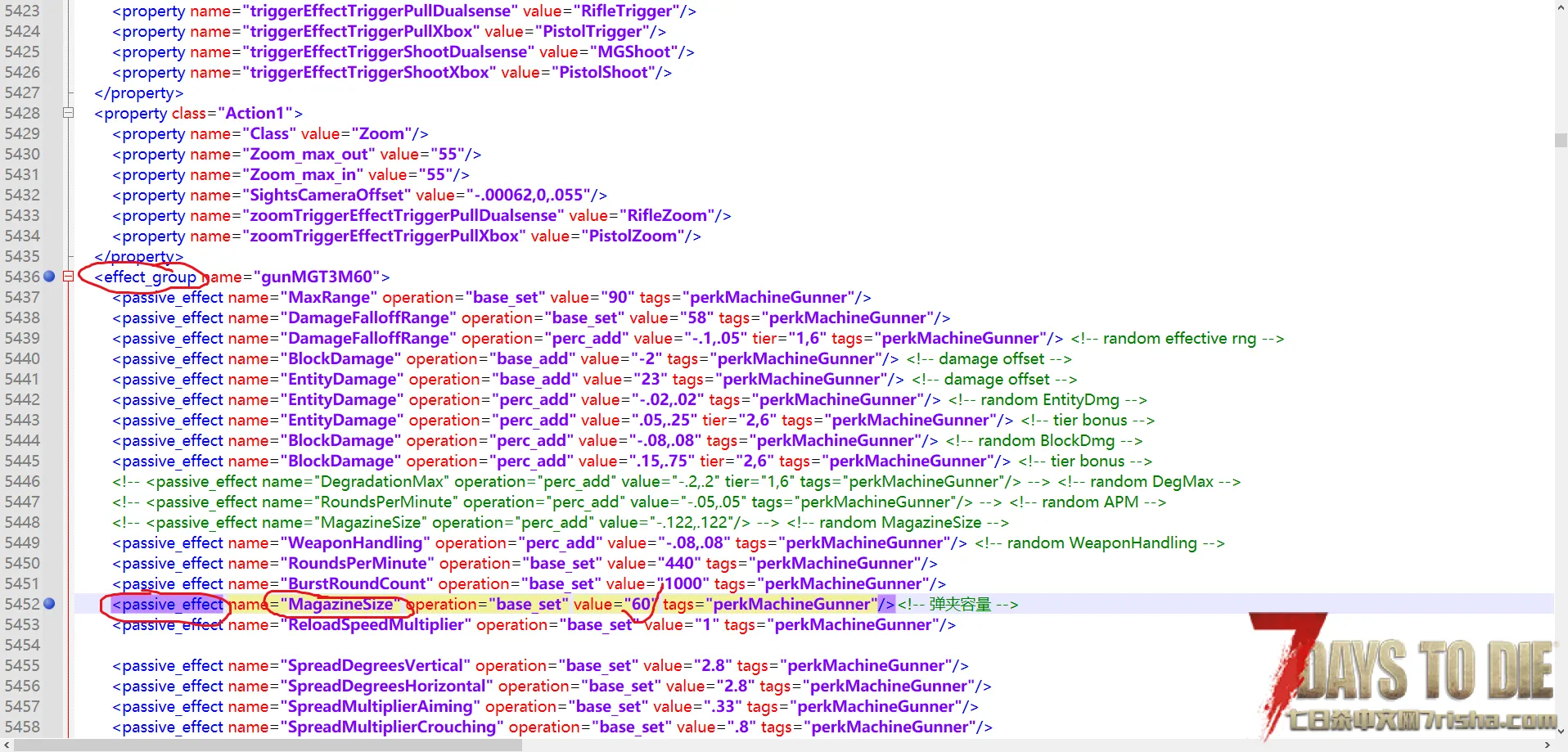The width and height of the screenshot is (1568, 752).
Task: Toggle the blue bookmark on line 5436
Action: [x=49, y=277]
